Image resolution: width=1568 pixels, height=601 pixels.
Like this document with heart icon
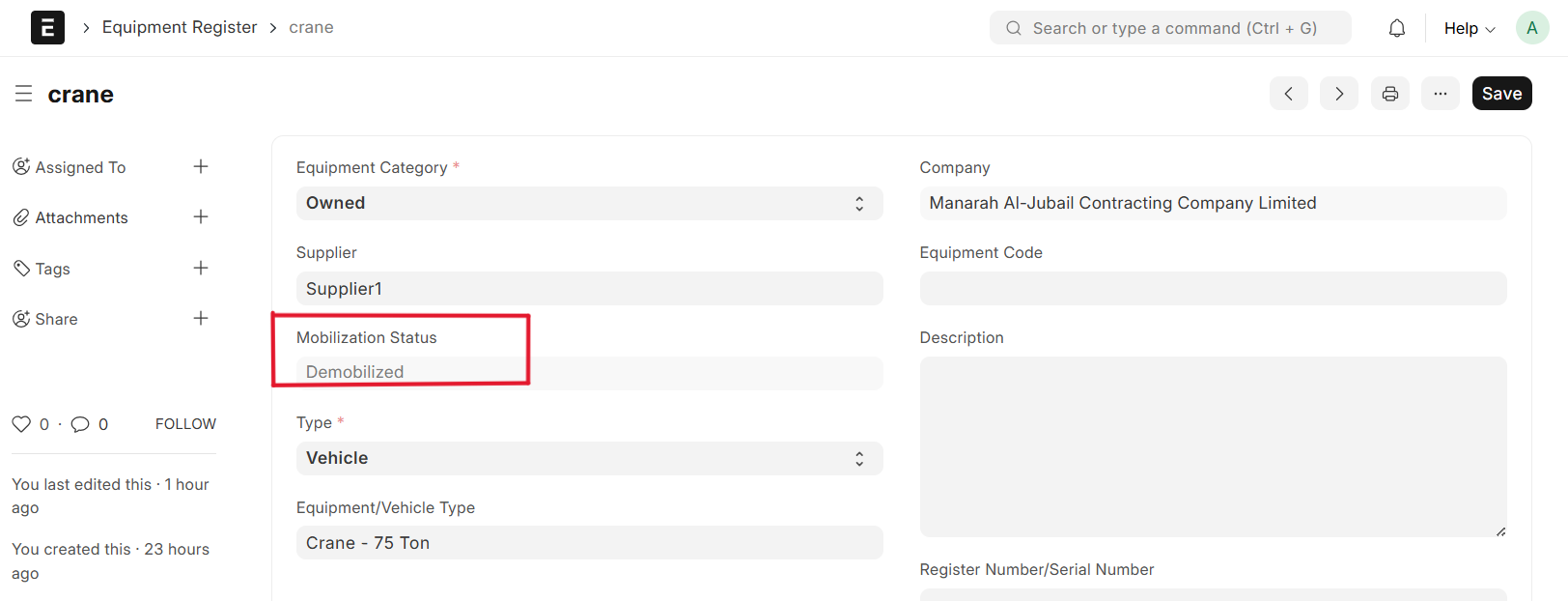click(21, 424)
